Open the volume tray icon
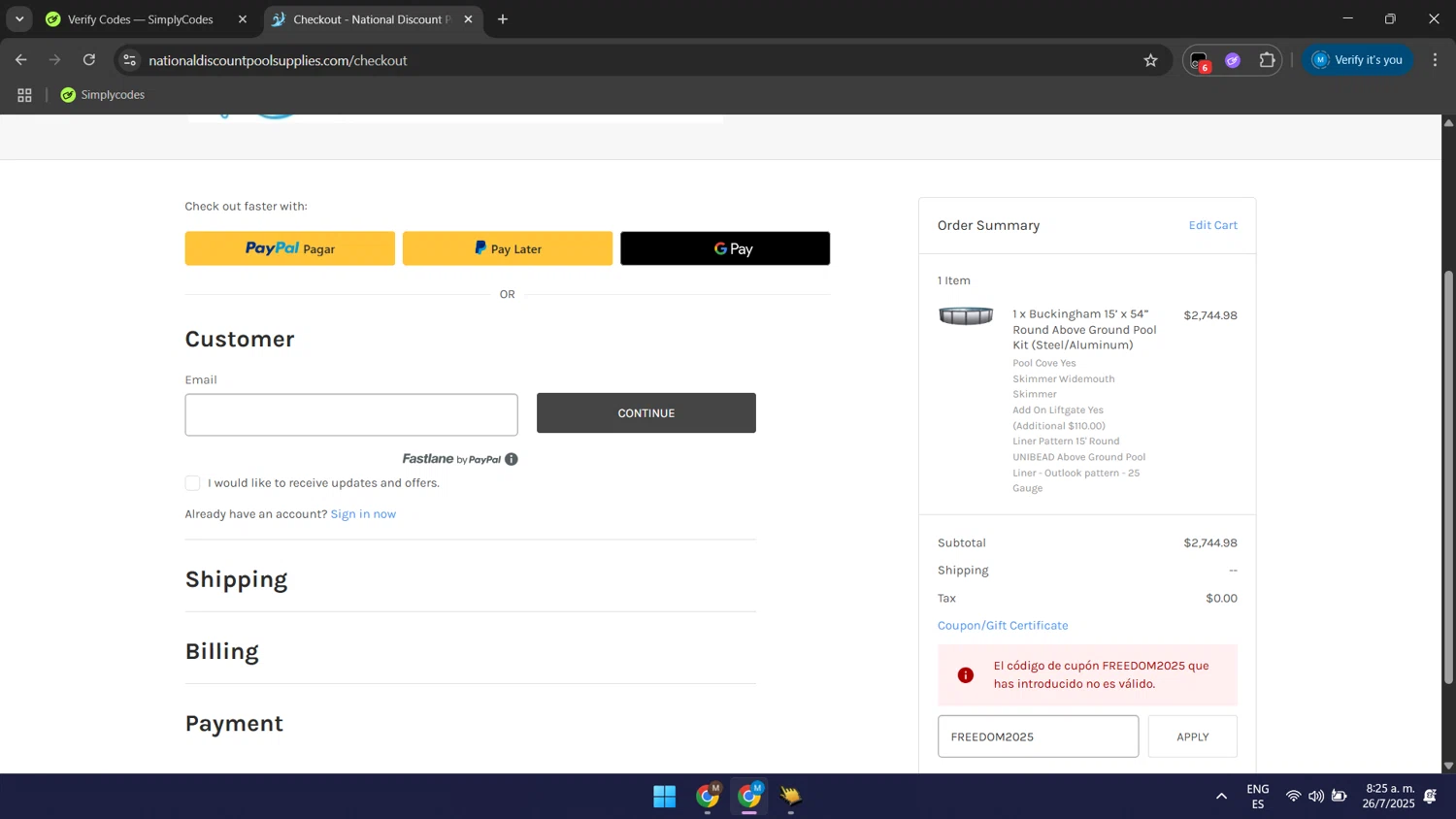Image resolution: width=1456 pixels, height=819 pixels. point(1316,797)
